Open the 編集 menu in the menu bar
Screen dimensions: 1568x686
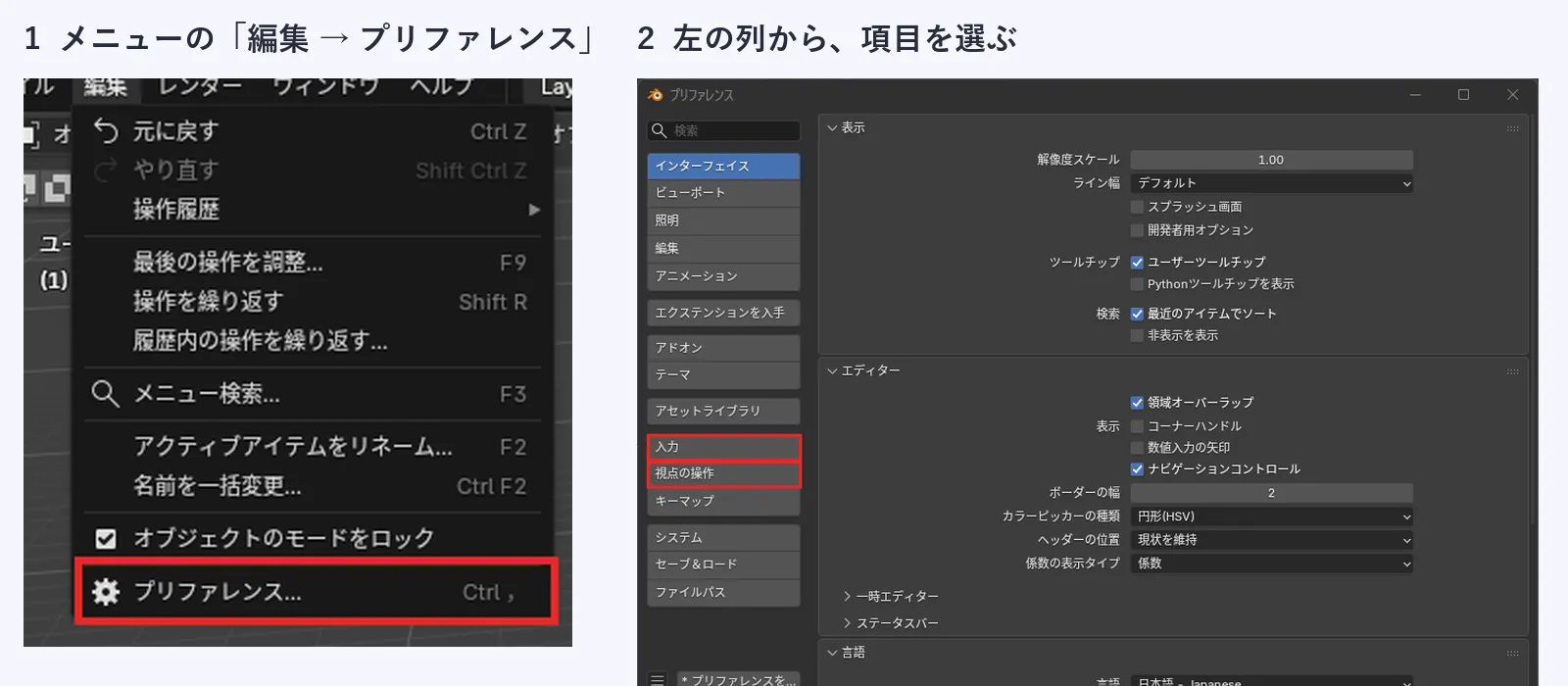[105, 87]
